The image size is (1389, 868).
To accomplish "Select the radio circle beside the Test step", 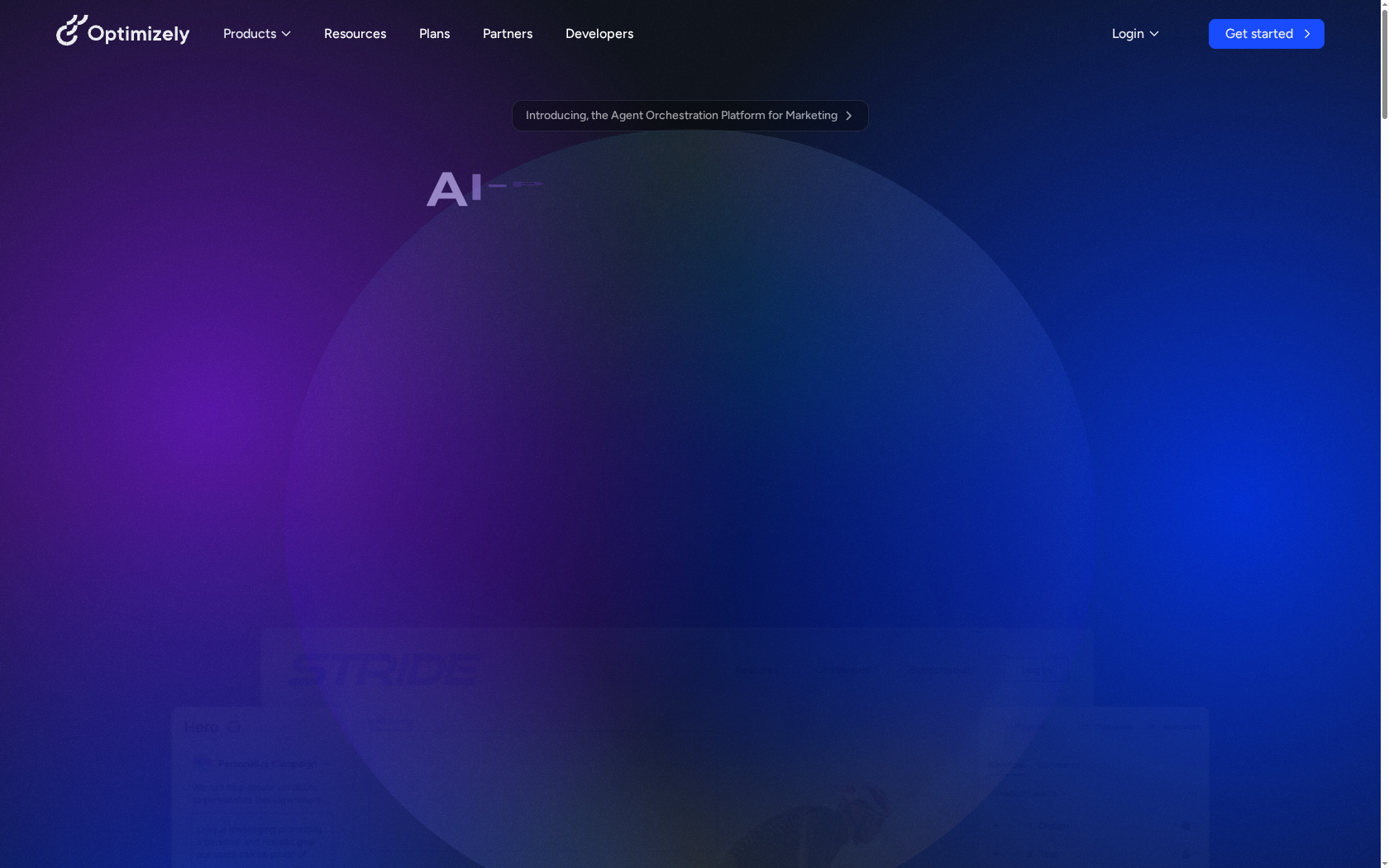I will [997, 854].
